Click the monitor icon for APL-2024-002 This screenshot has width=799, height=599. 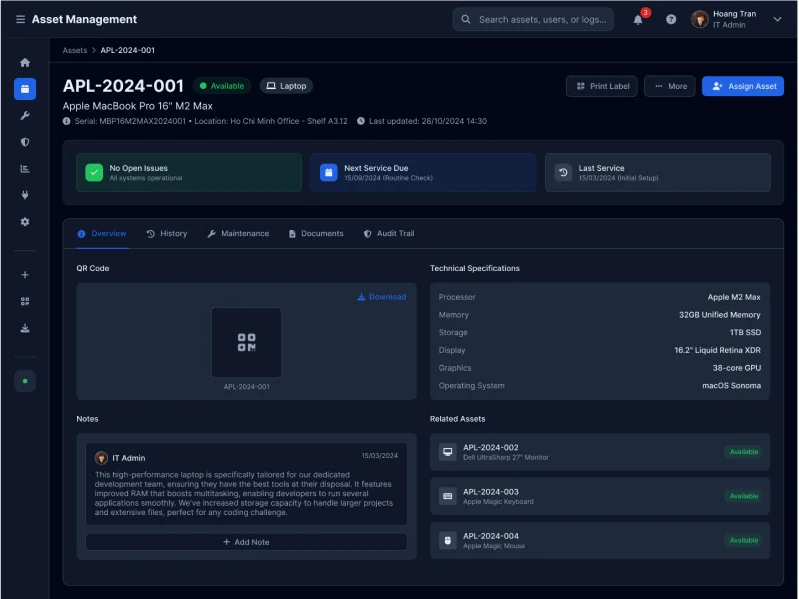tap(448, 452)
